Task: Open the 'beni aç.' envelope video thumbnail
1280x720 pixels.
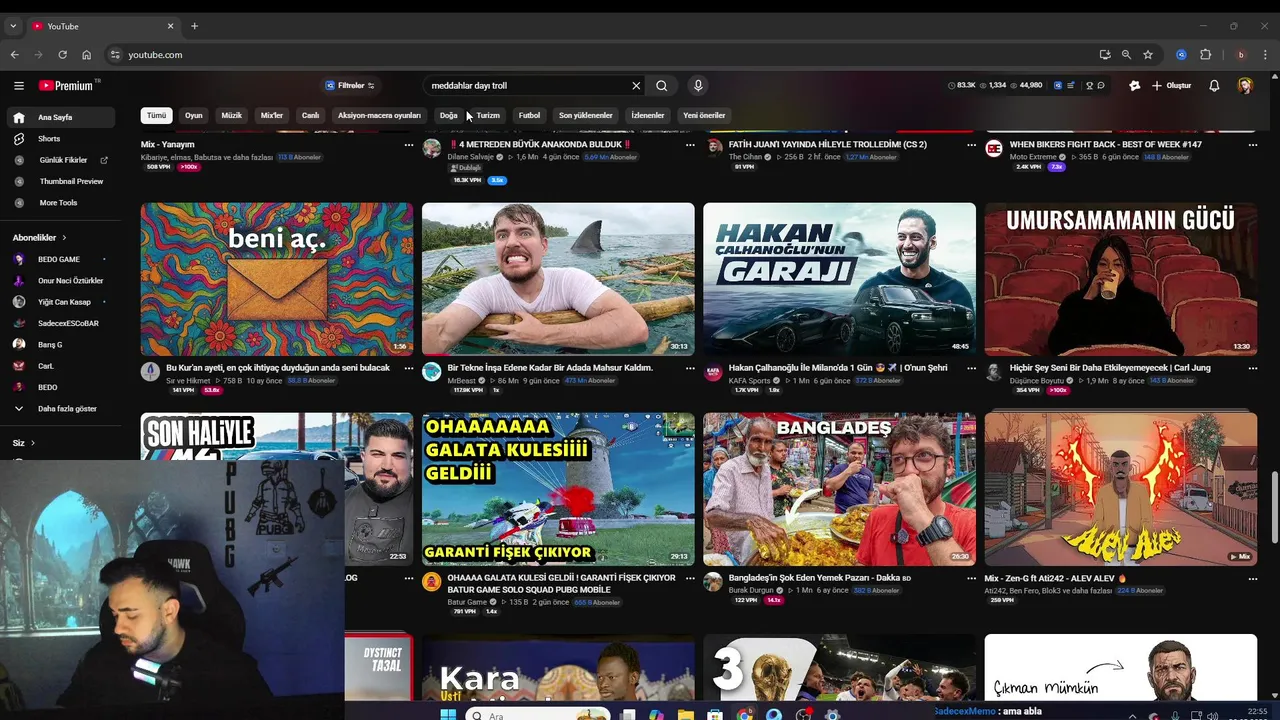Action: pos(277,279)
